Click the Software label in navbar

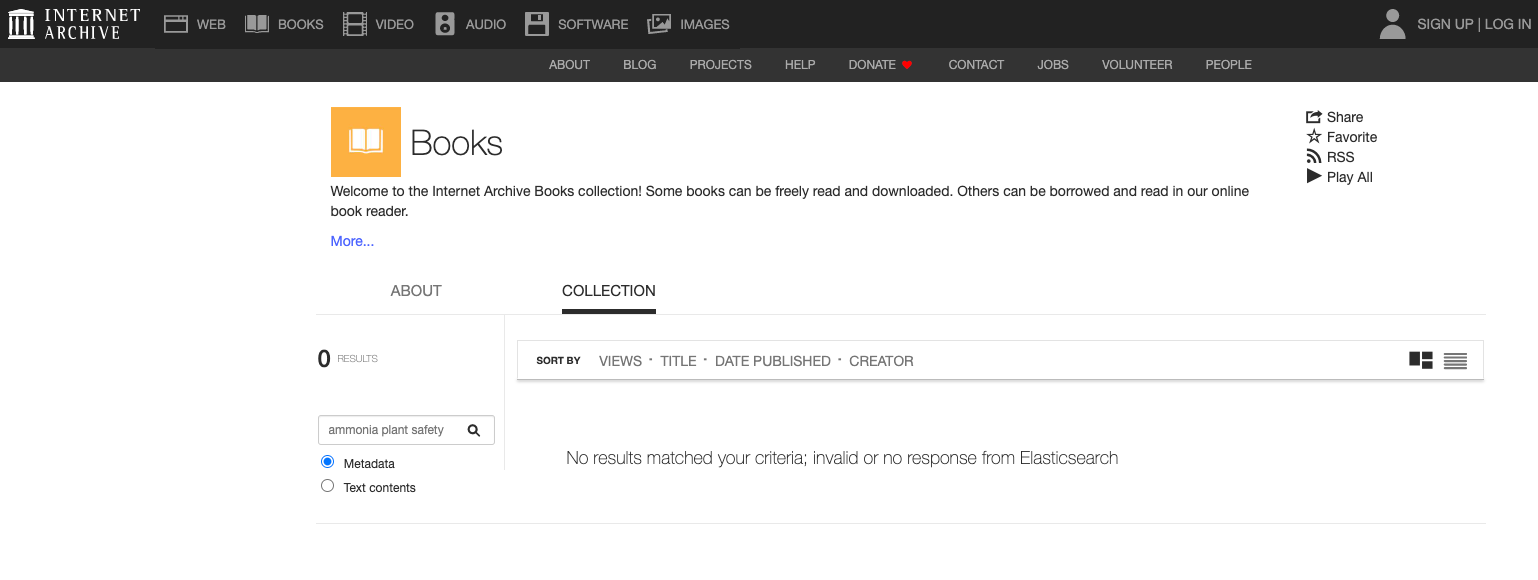pos(593,24)
